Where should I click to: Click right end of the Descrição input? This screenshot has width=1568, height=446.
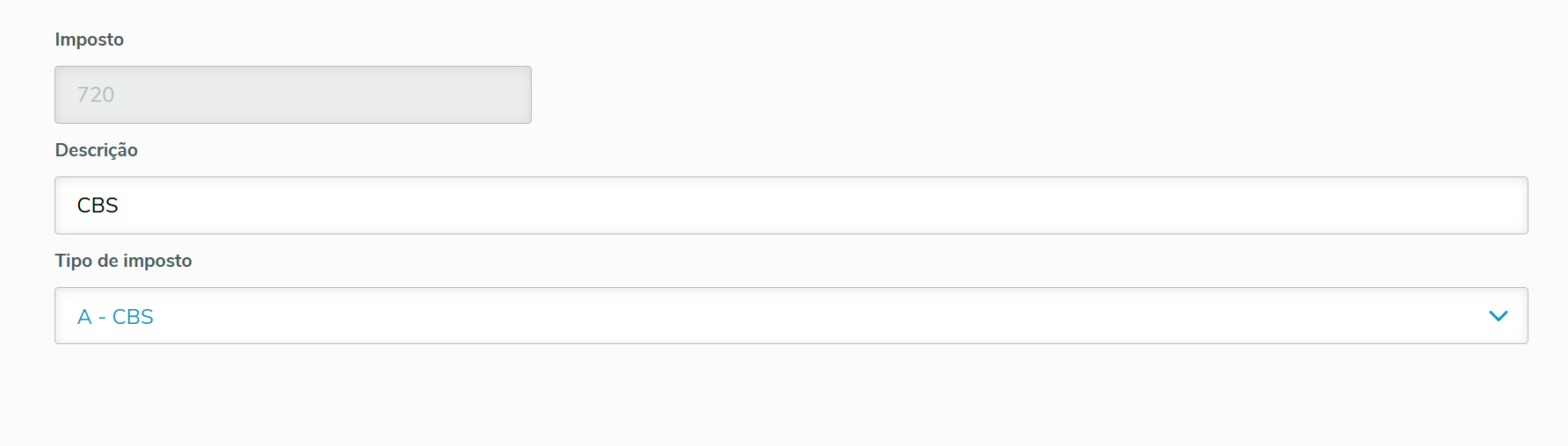click(1494, 205)
